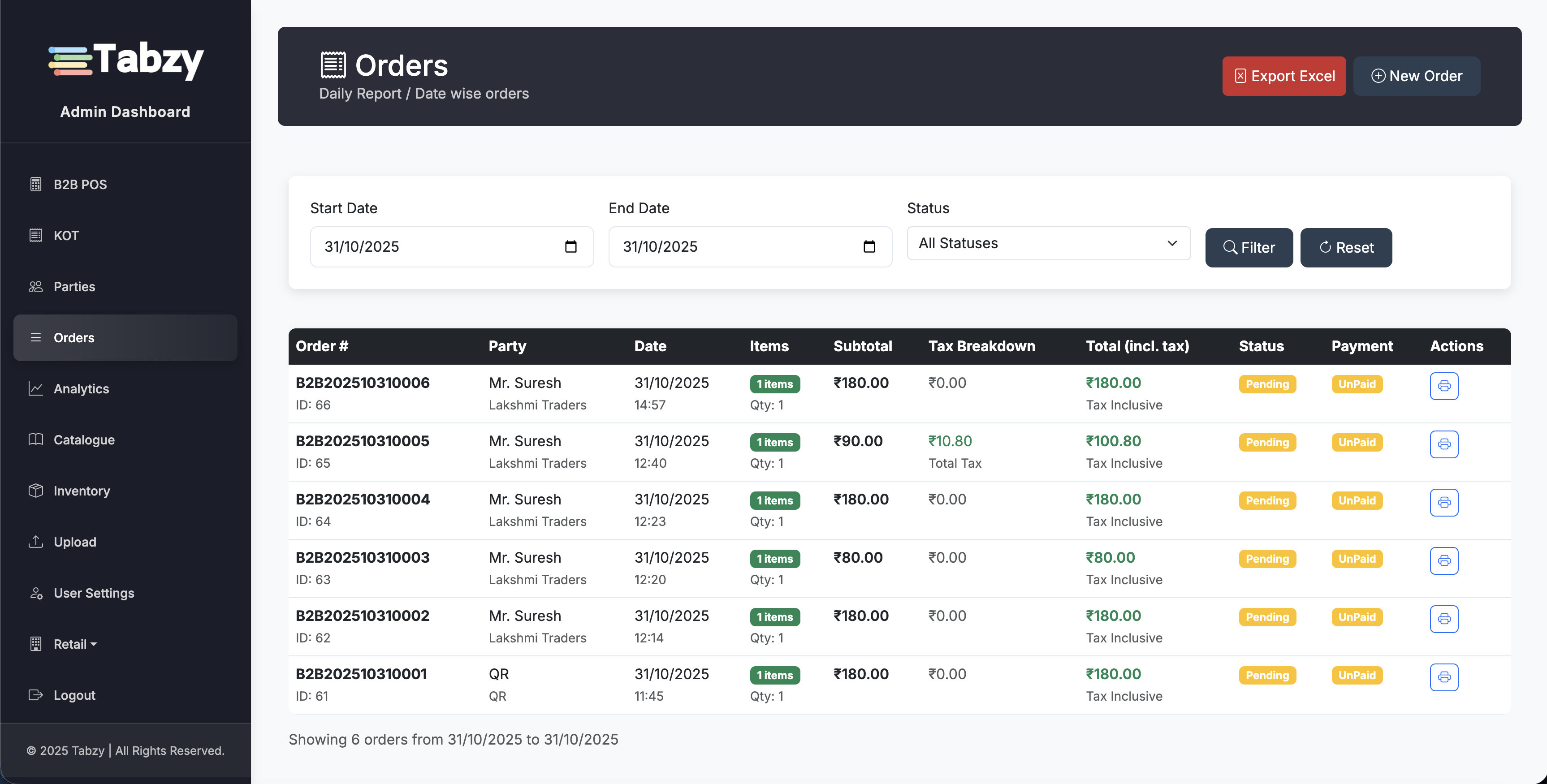
Task: Select Orders in the sidebar
Action: tap(73, 337)
